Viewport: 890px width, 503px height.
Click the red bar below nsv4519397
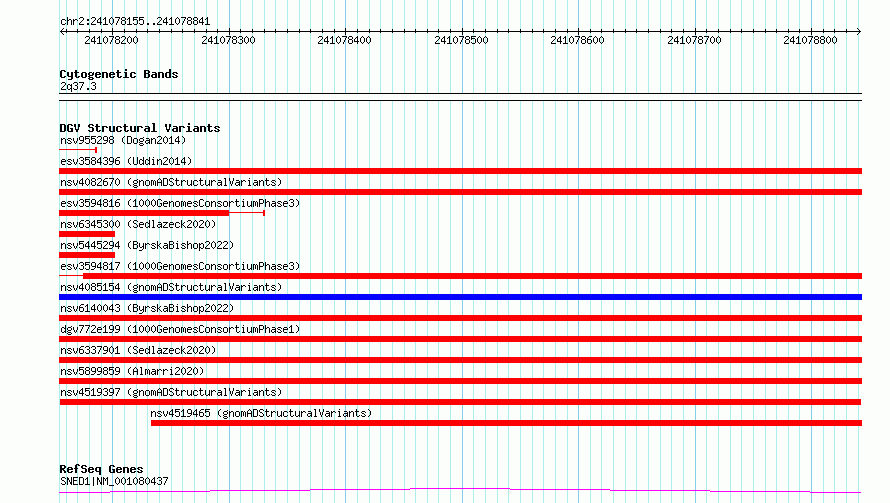click(460, 402)
